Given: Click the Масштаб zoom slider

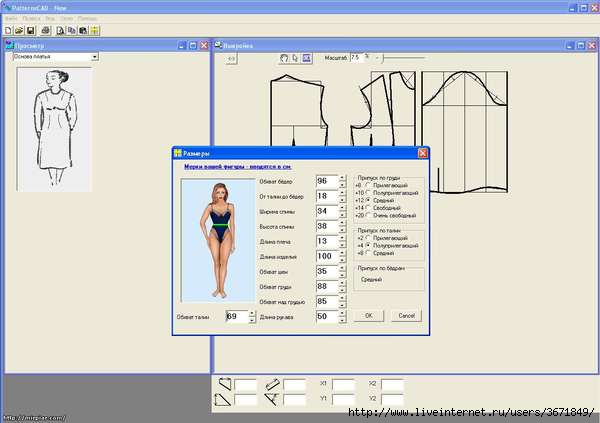Looking at the screenshot, I should pos(404,58).
